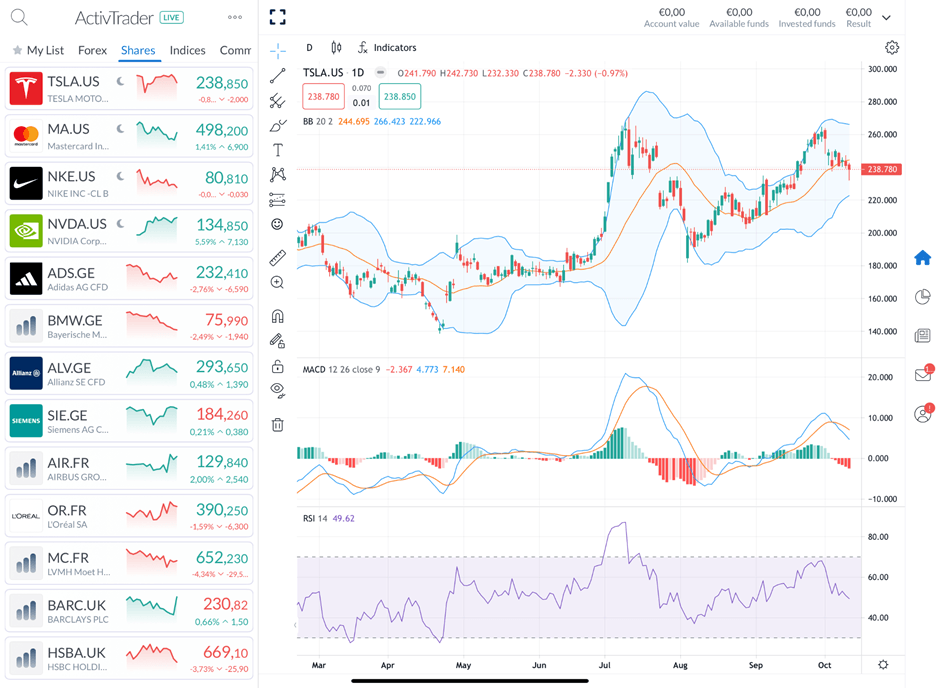Select the NVDA.US Nvidia row
This screenshot has width=940, height=688.
(129, 231)
